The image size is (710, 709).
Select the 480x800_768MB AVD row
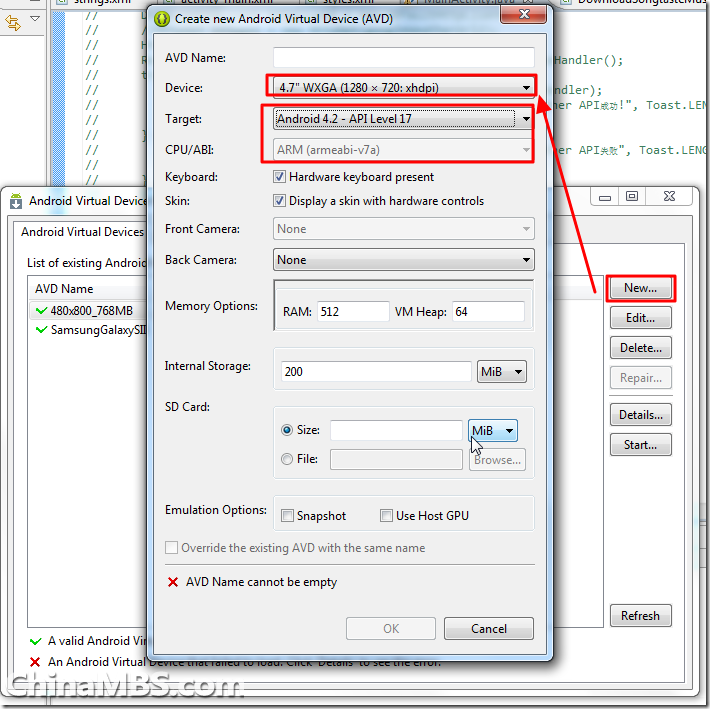pos(89,311)
